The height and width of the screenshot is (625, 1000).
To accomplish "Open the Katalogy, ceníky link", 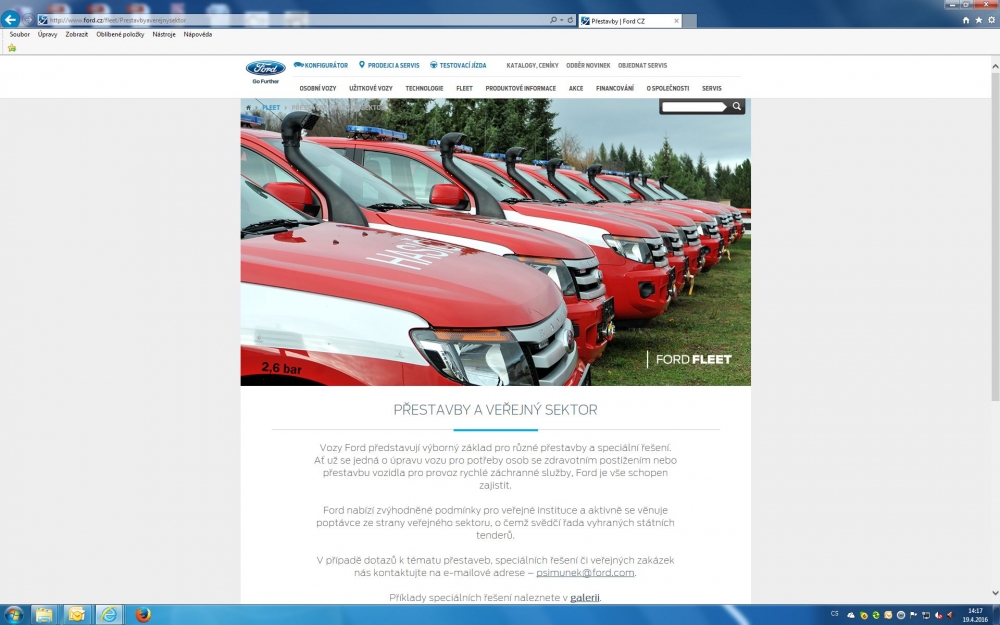I will (533, 65).
